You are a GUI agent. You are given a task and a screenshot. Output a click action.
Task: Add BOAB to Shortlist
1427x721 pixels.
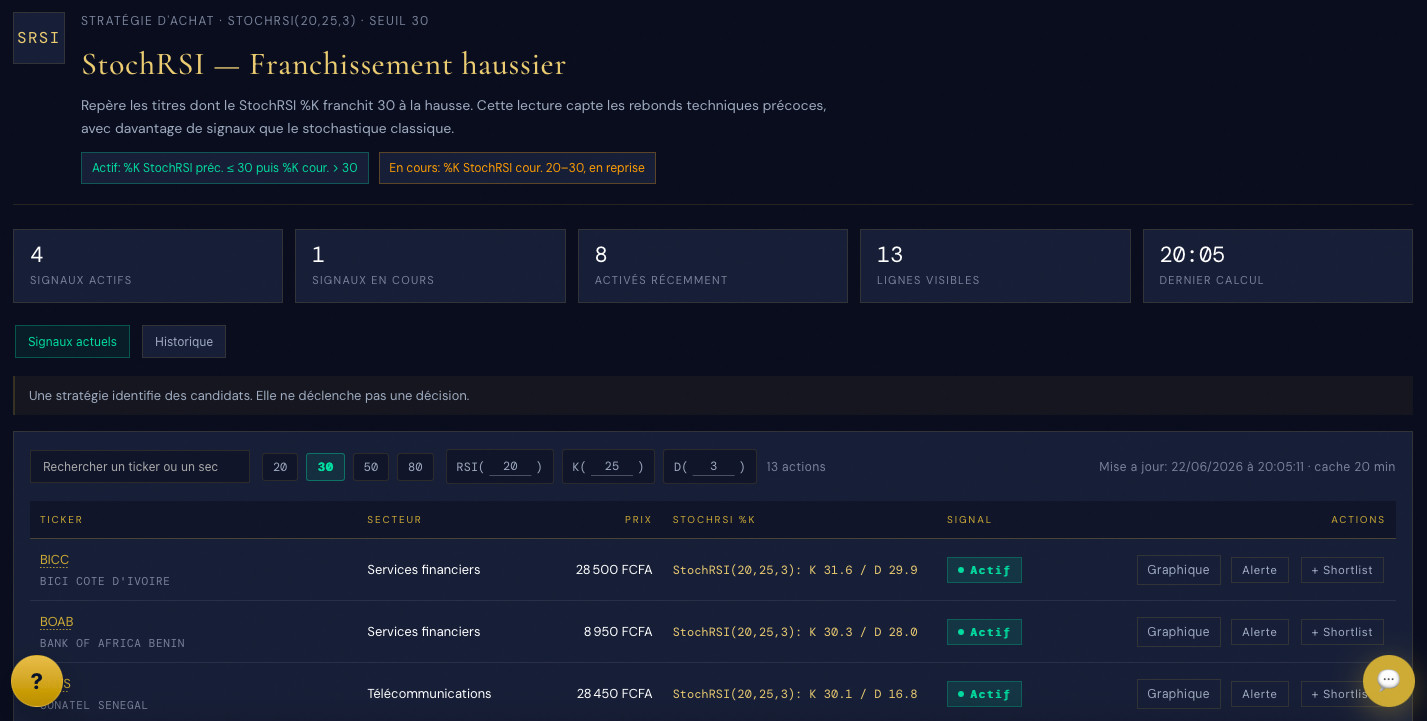(1342, 632)
